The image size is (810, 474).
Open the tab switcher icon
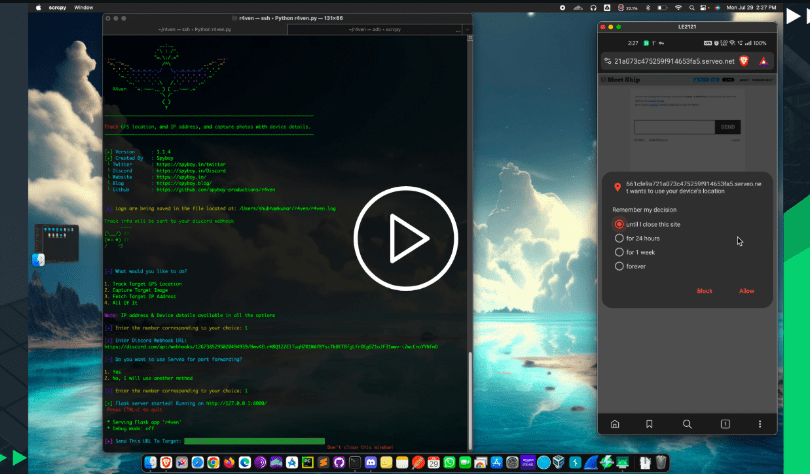coord(724,424)
